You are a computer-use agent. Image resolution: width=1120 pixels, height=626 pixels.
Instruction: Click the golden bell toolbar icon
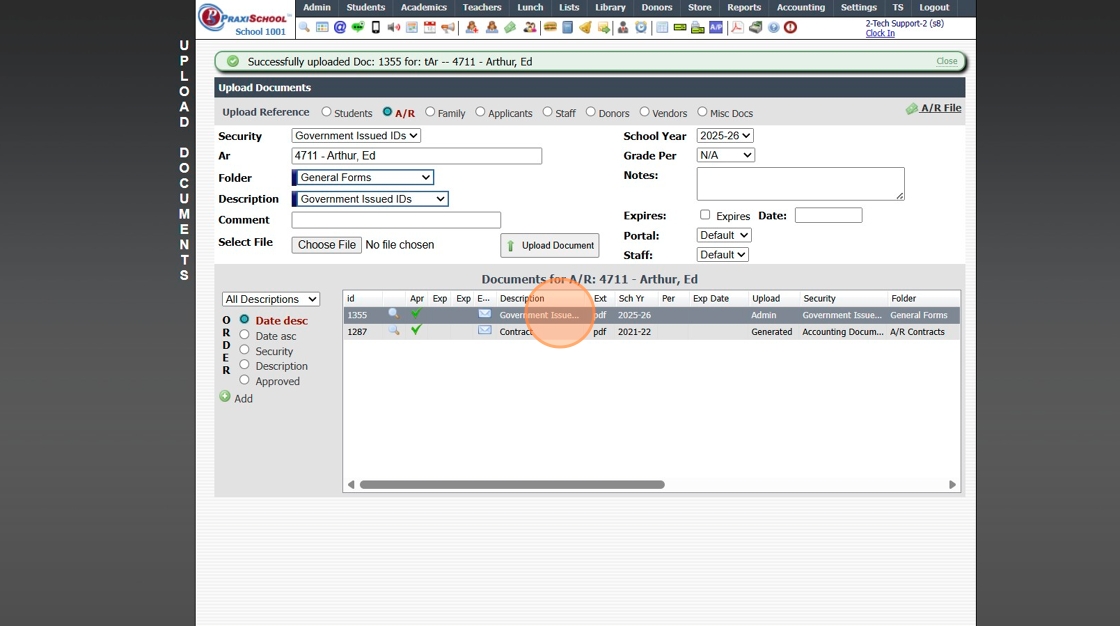coord(585,27)
